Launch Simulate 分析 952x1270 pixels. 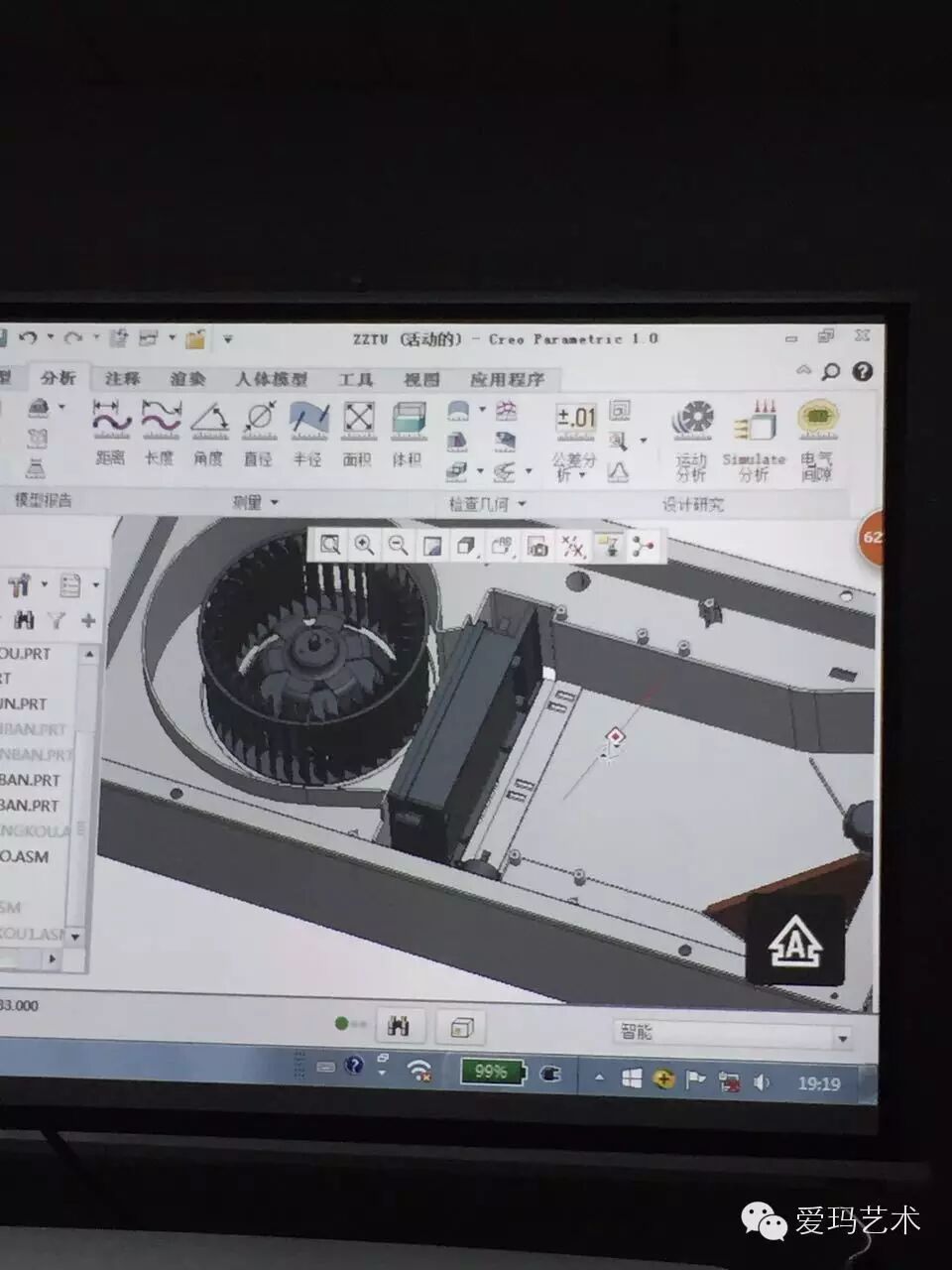(x=754, y=441)
